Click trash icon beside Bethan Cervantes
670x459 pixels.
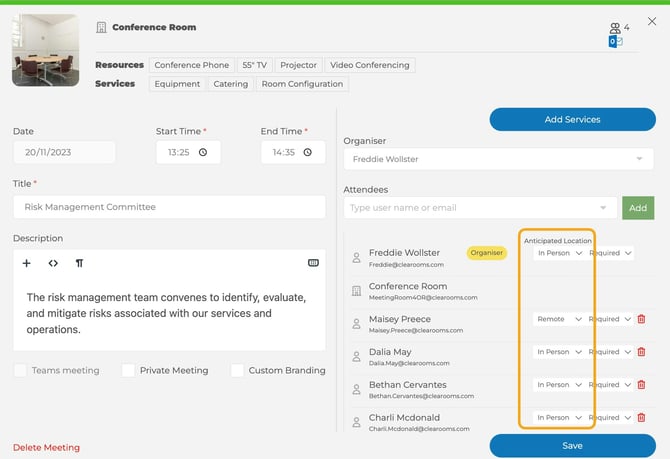click(641, 385)
